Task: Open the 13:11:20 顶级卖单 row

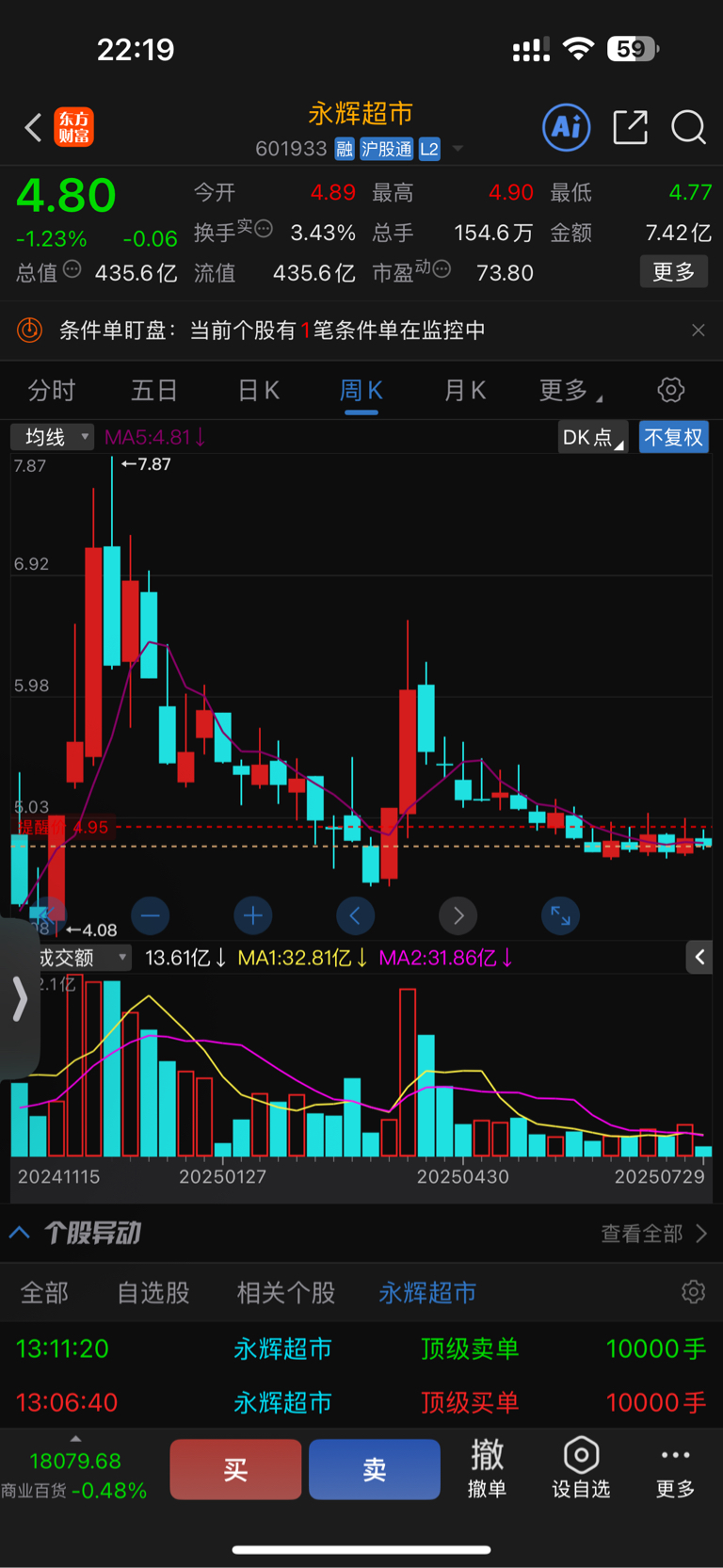Action: point(361,1349)
